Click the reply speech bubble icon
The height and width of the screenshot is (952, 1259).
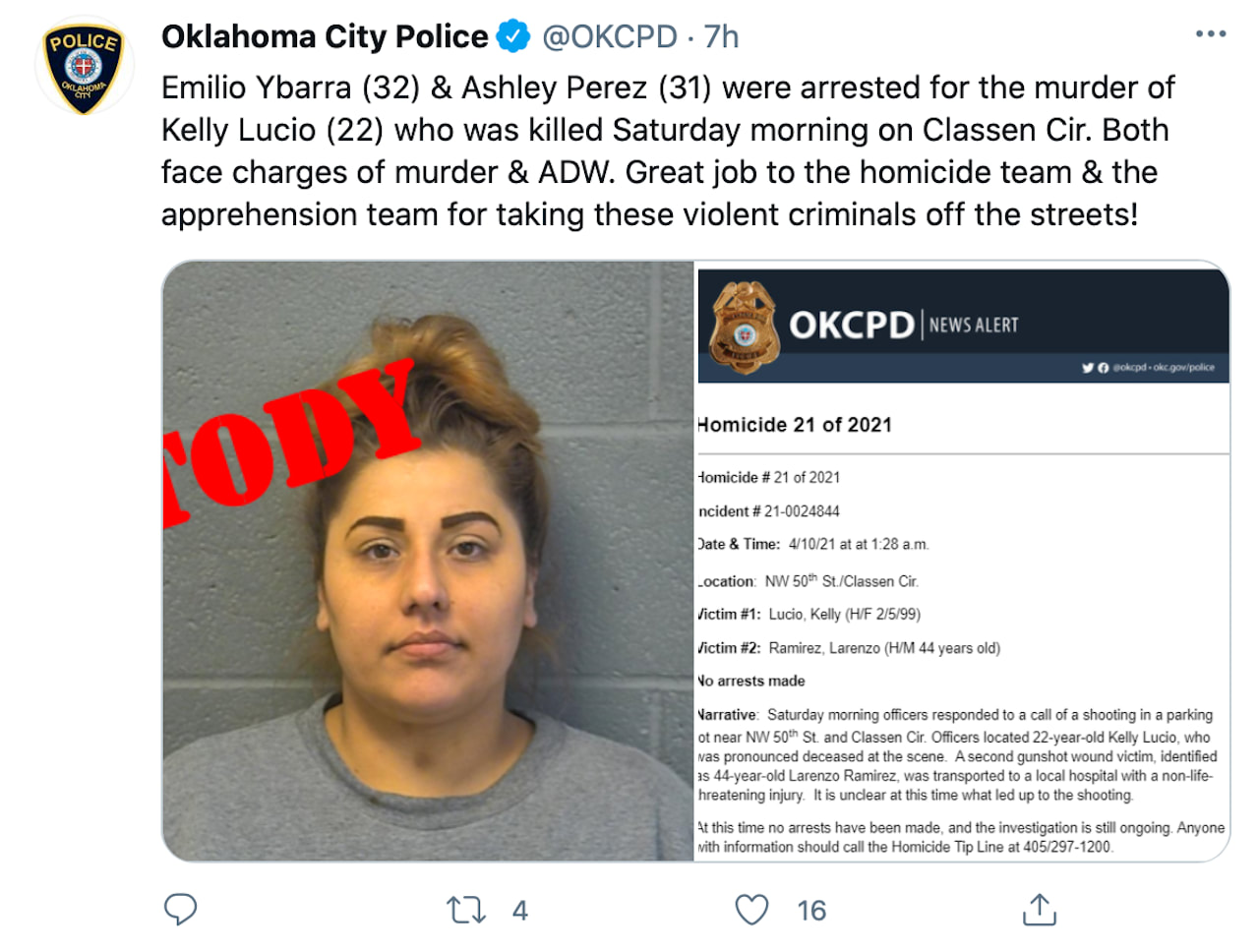(180, 910)
